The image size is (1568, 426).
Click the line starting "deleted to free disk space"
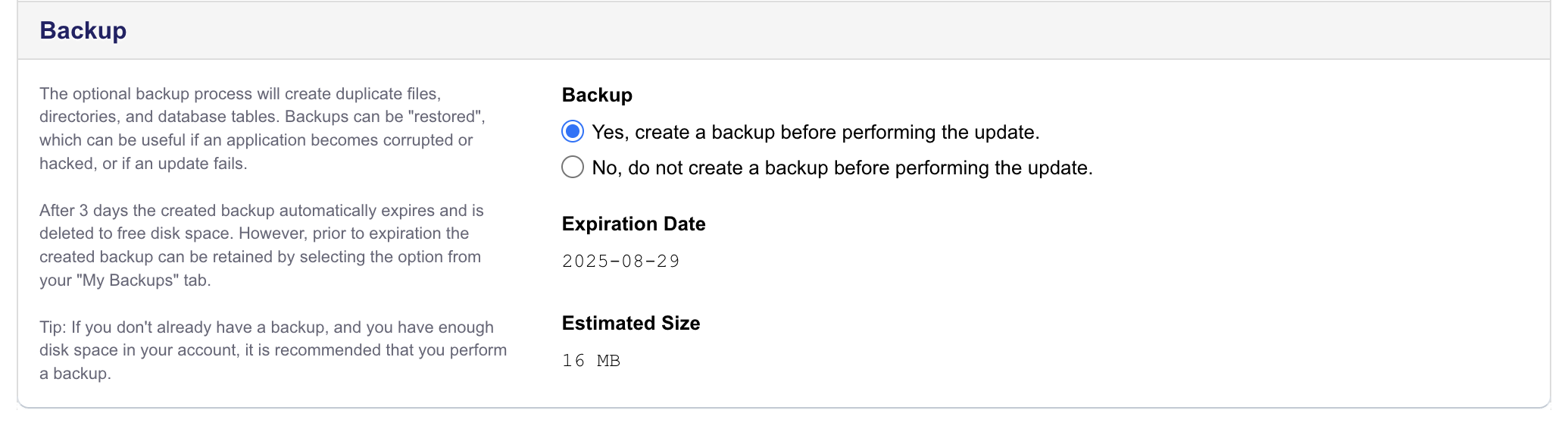pyautogui.click(x=254, y=233)
